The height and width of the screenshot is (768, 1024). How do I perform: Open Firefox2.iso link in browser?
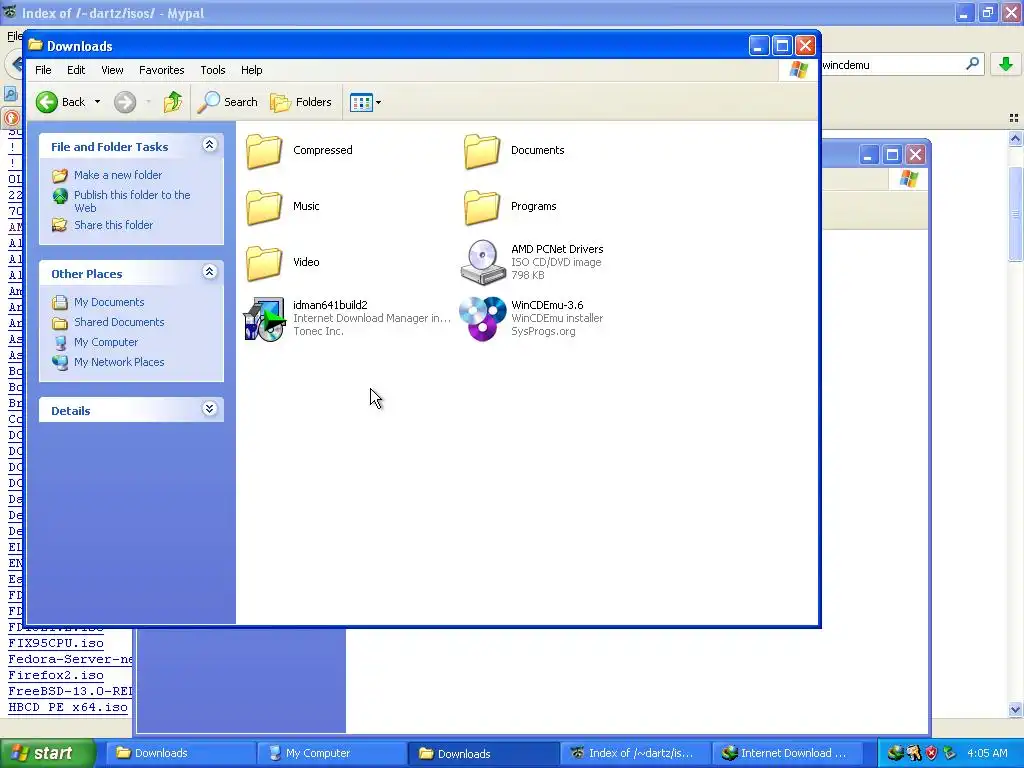56,675
